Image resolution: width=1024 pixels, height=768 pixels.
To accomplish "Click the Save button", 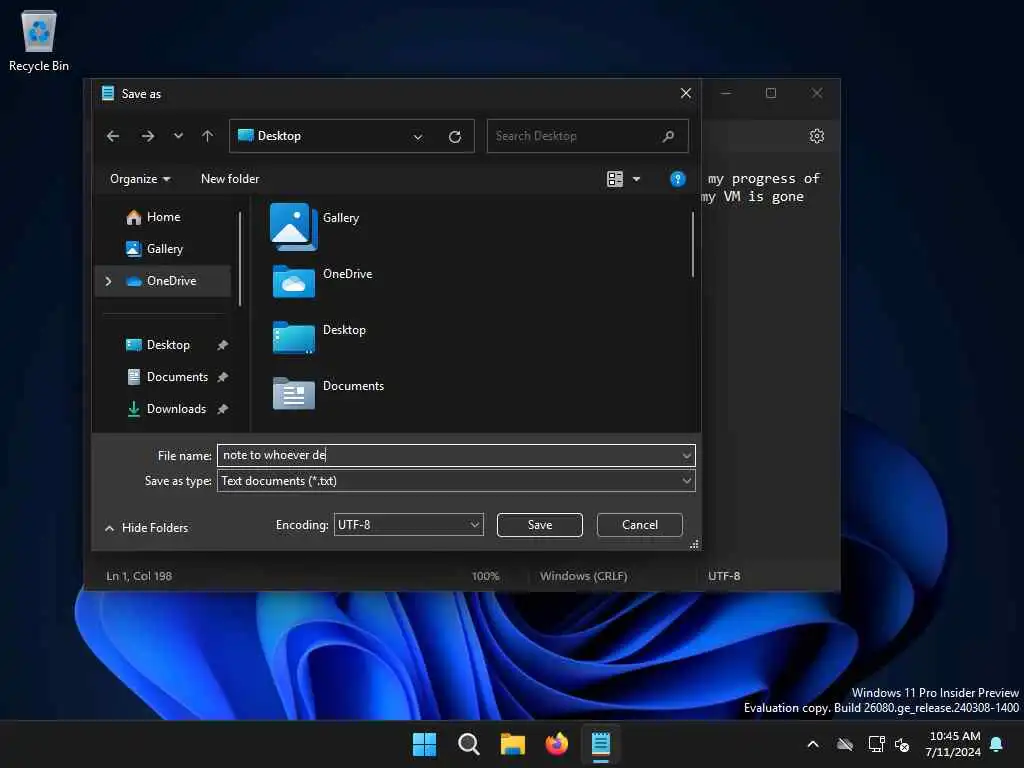I will coord(539,525).
